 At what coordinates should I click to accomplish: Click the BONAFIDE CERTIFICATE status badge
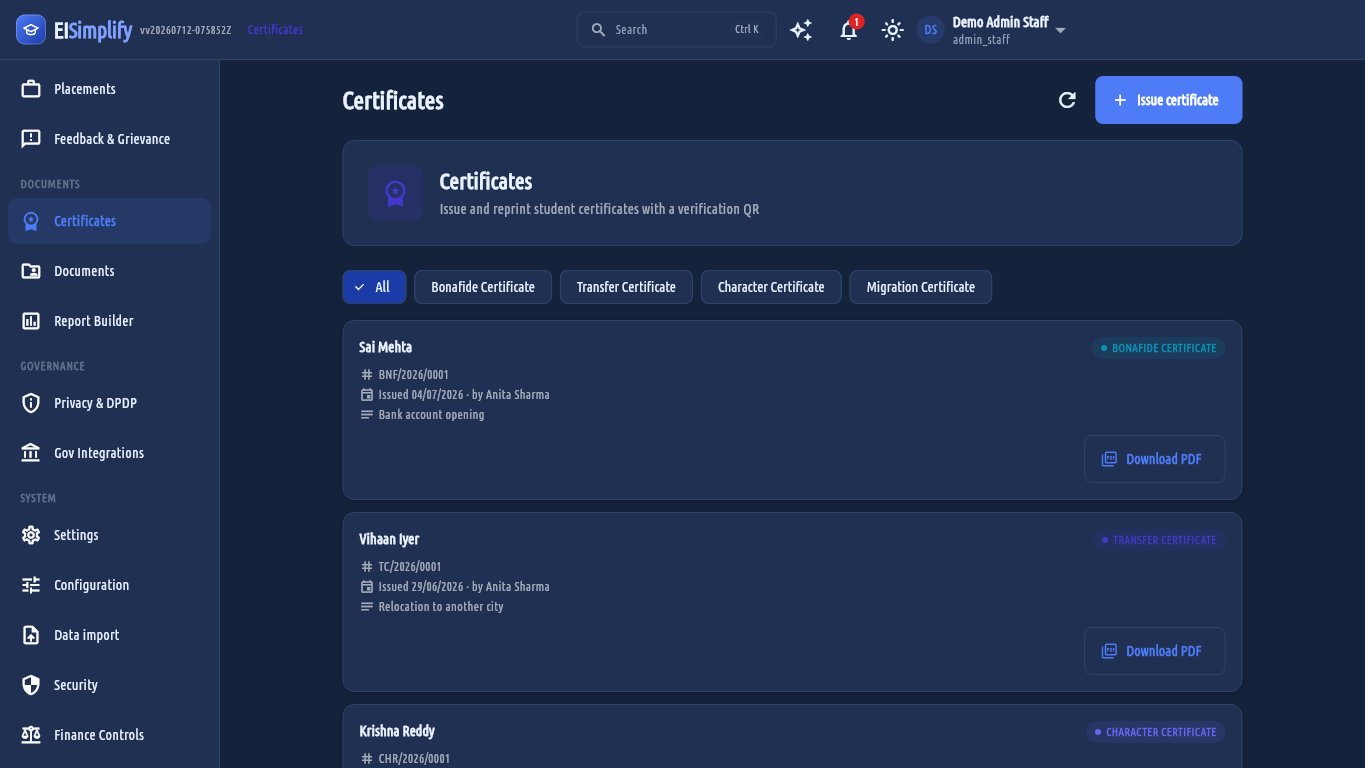tap(1158, 348)
